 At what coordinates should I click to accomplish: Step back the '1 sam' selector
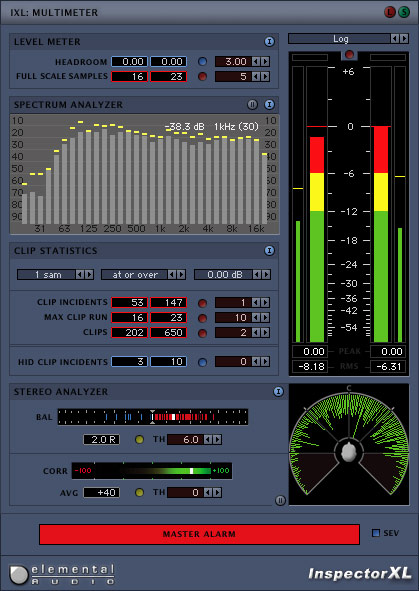tap(80, 274)
